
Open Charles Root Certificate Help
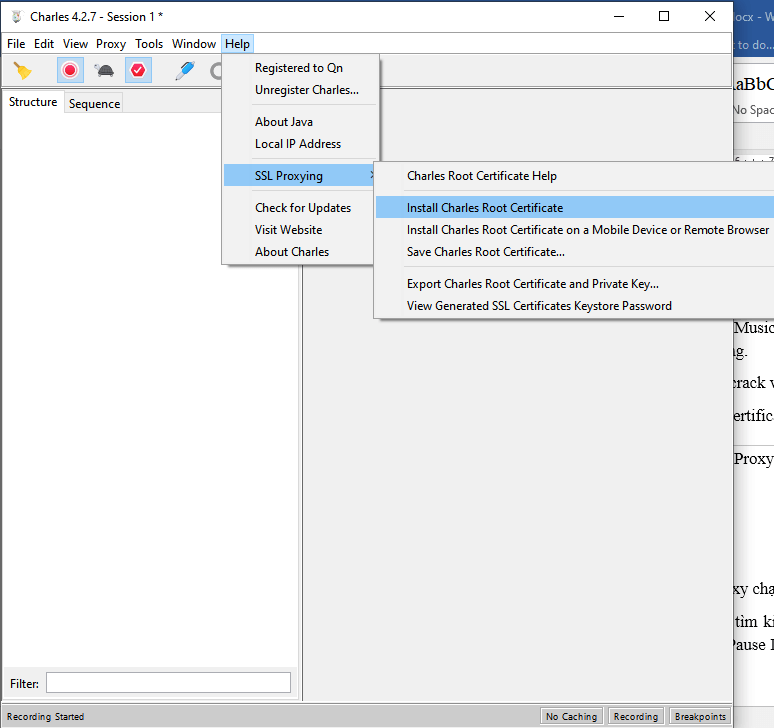click(482, 176)
